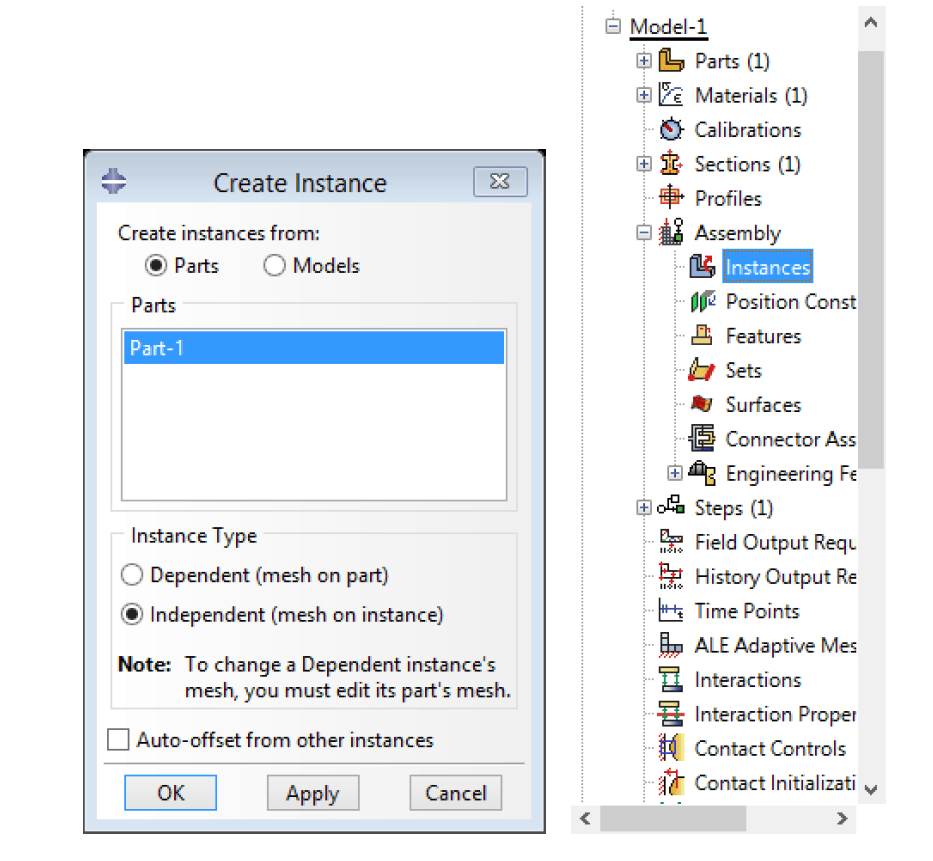933x861 pixels.
Task: Click the Position Constraints icon
Action: 702,301
